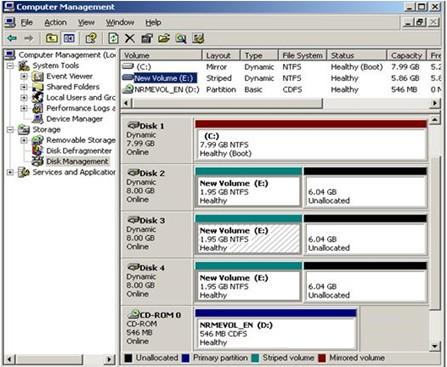
Task: Expand the Removable Storage node
Action: [x=24, y=140]
